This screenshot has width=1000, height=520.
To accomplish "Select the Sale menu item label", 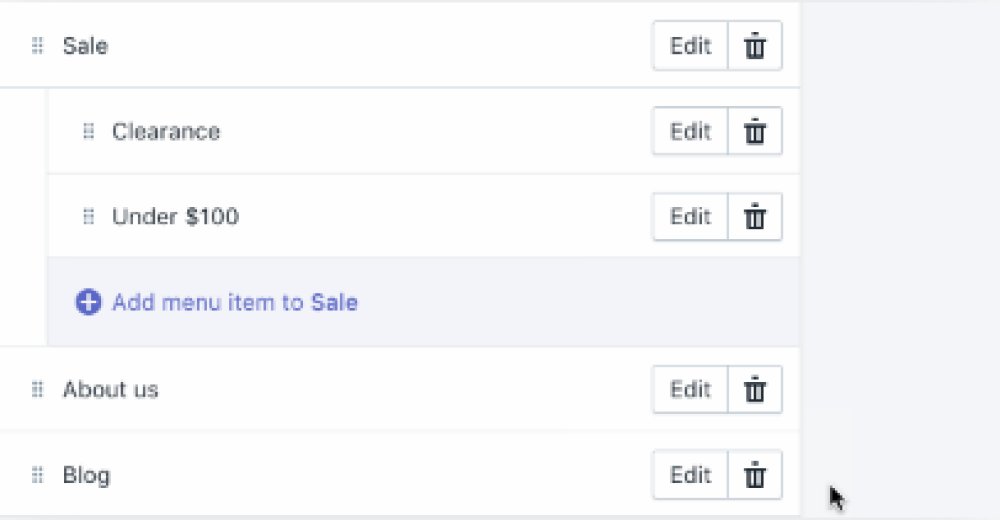I will point(85,46).
